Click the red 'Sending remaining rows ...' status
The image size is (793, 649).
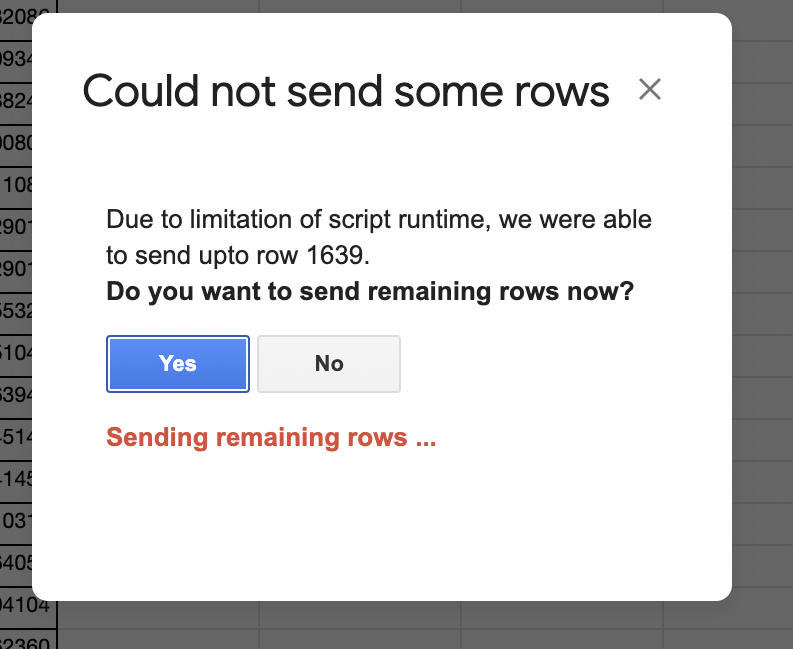tap(271, 438)
